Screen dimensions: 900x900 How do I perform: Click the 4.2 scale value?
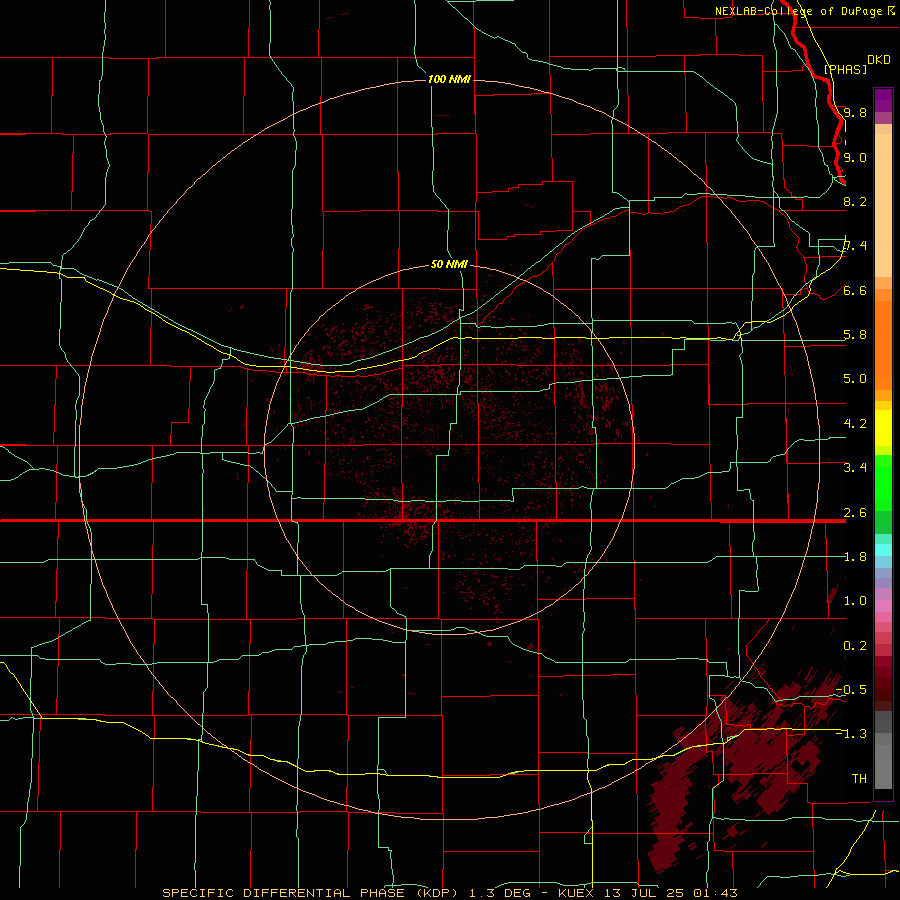pos(855,424)
